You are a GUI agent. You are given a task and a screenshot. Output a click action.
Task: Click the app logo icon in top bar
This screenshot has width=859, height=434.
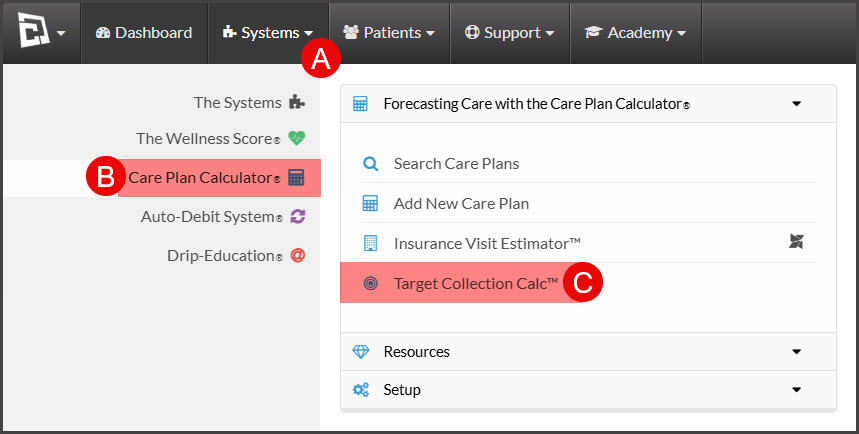pos(33,30)
